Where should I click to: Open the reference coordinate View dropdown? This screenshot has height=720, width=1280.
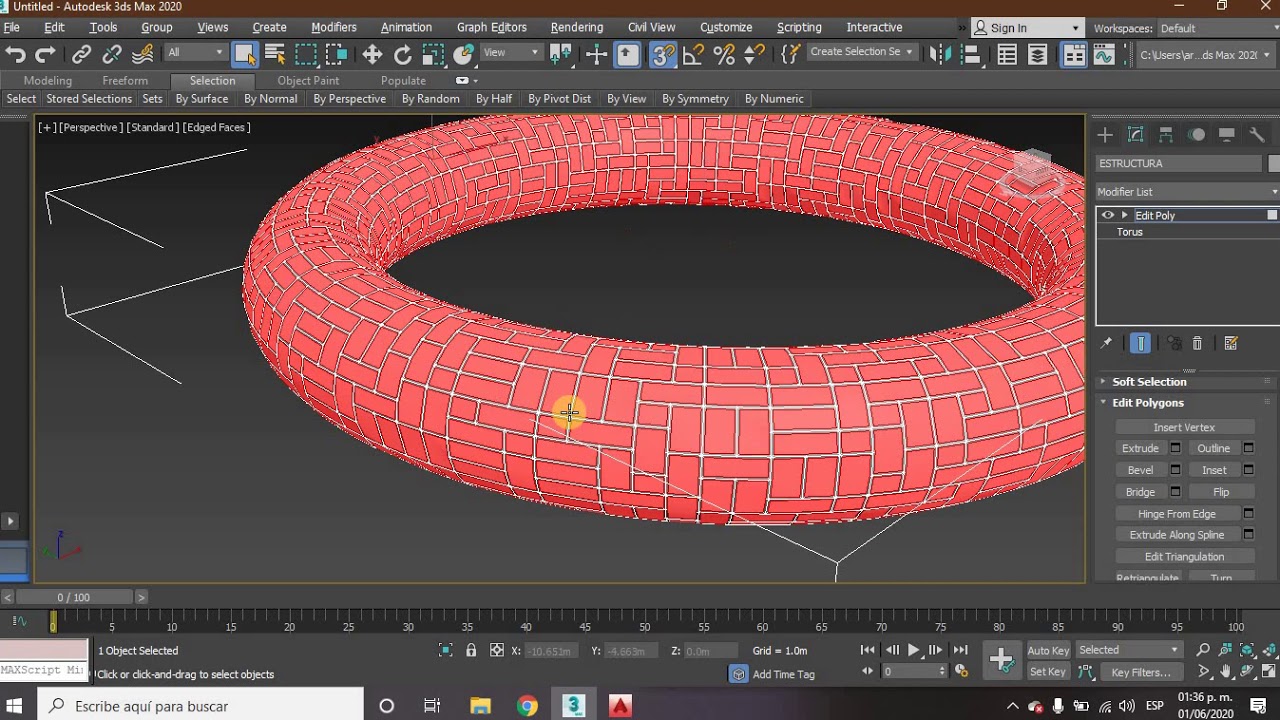[511, 53]
